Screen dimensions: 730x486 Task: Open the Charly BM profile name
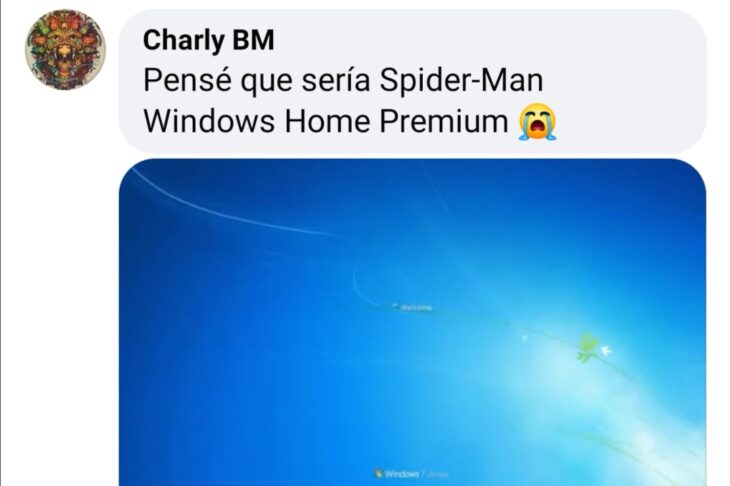pyautogui.click(x=209, y=40)
